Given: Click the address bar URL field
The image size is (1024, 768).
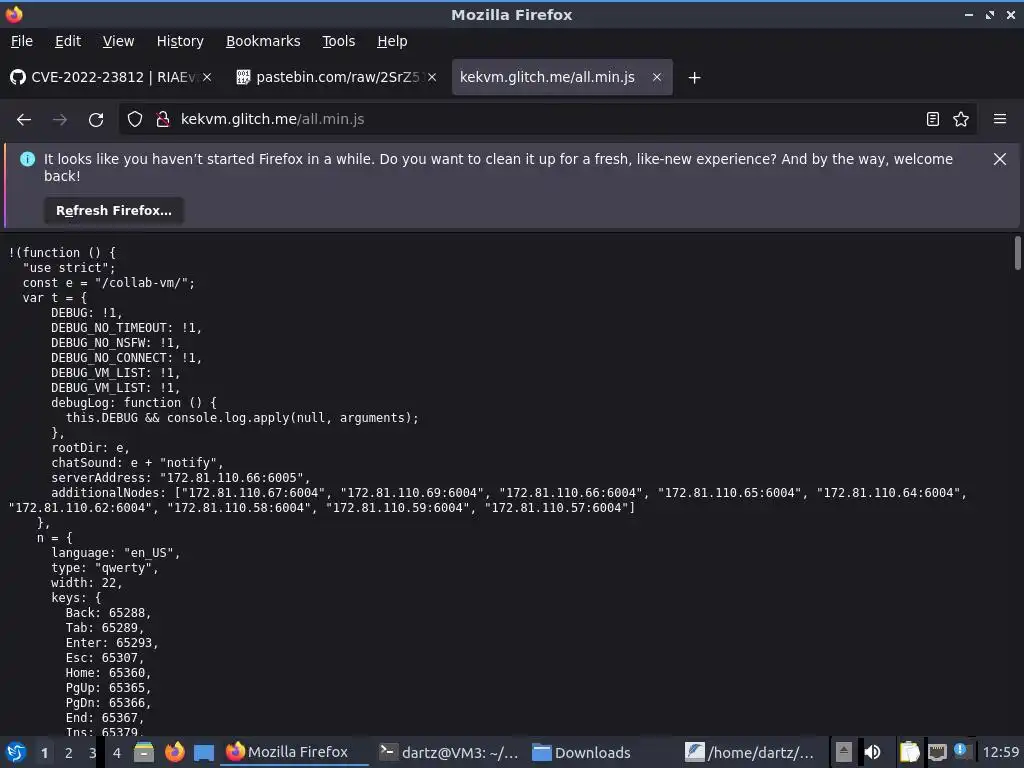Looking at the screenshot, I should [x=547, y=120].
